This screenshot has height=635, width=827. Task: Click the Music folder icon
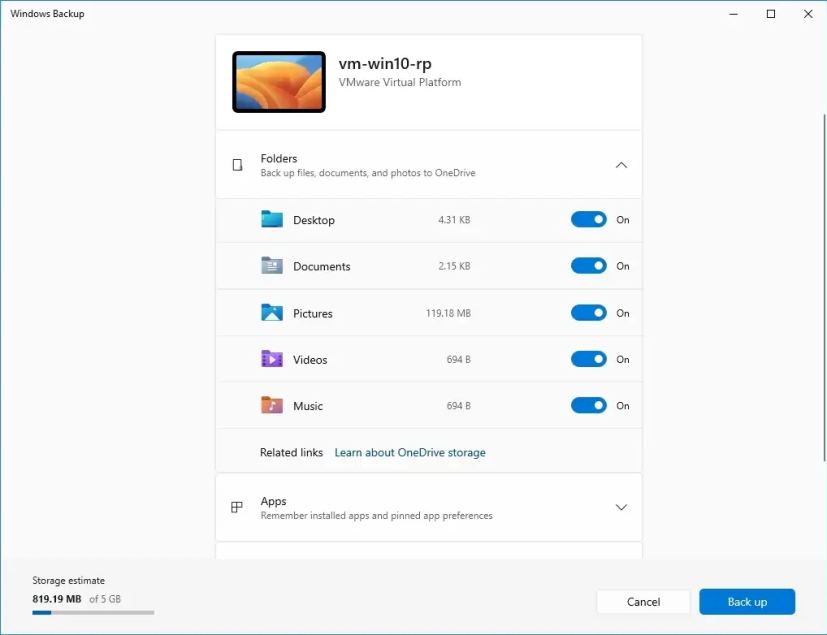272,406
